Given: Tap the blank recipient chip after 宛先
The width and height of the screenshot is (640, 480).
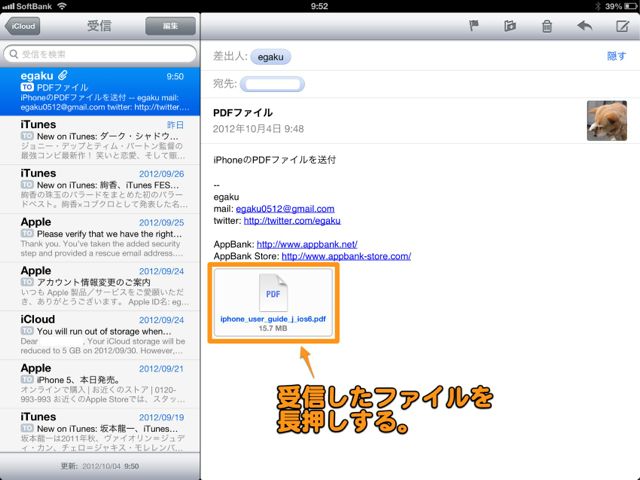Looking at the screenshot, I should coord(272,84).
